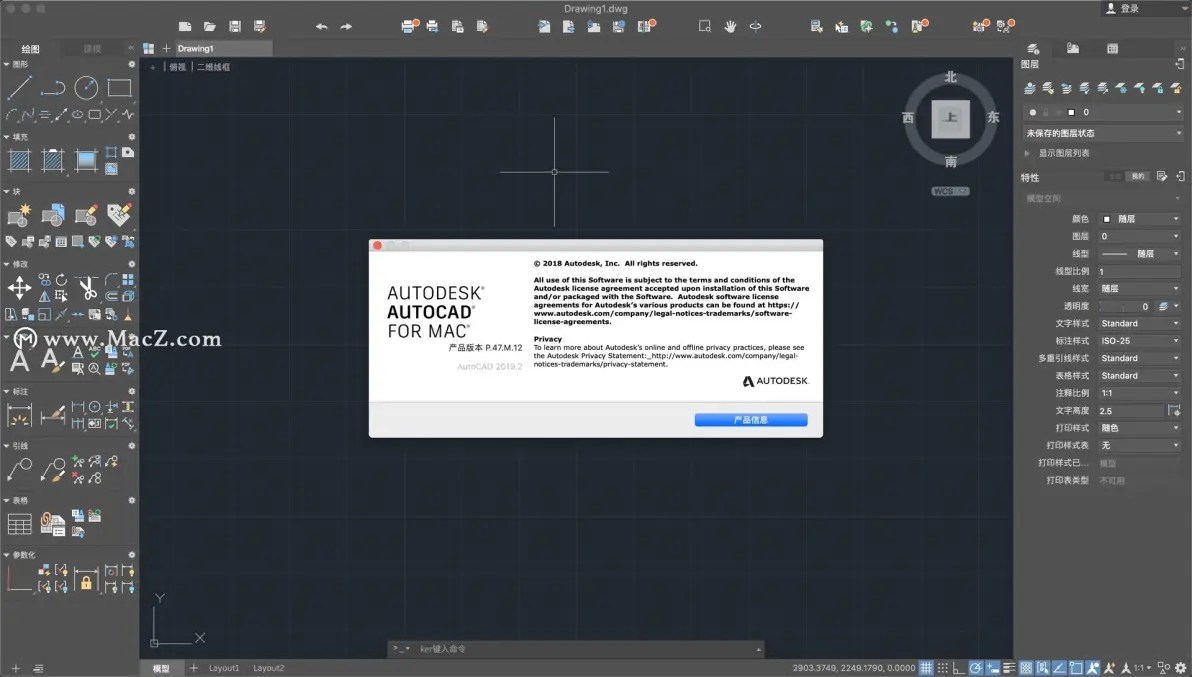The width and height of the screenshot is (1192, 677).
Task: Click the 登录 sign-in button
Action: pos(1122,8)
